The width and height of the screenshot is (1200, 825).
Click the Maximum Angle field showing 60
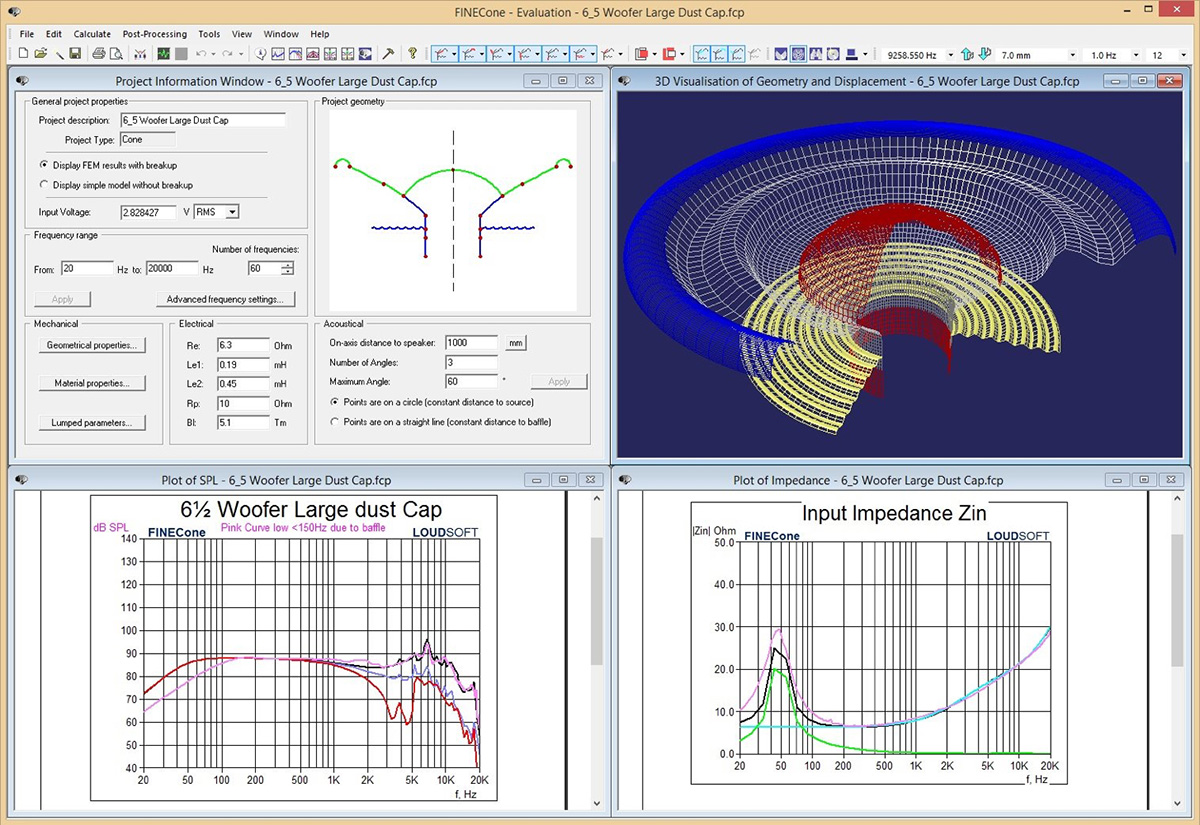point(471,381)
